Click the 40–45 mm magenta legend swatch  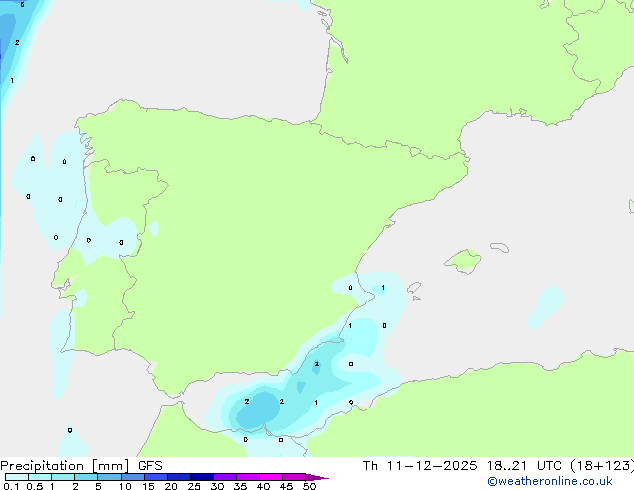pos(271,477)
